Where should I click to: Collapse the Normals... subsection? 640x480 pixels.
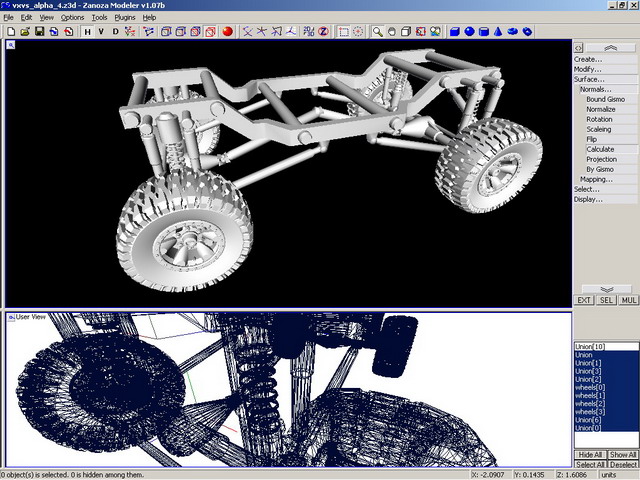[596, 89]
